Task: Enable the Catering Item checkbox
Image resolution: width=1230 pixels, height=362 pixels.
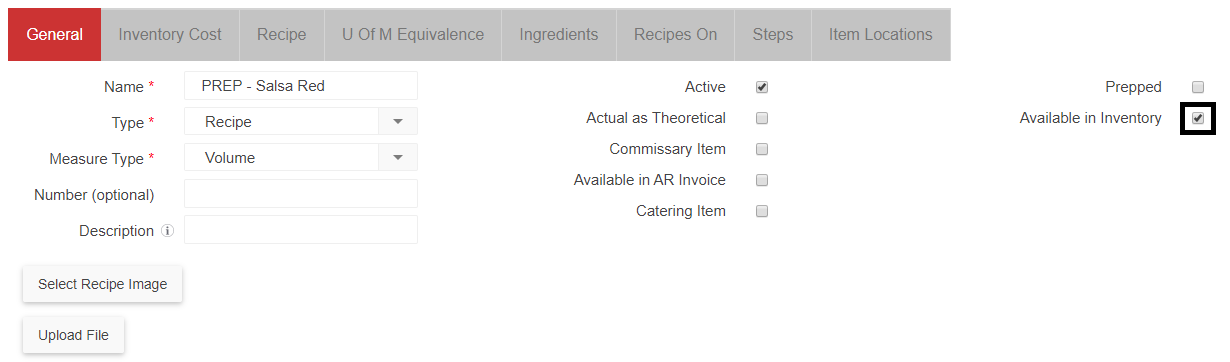Action: click(x=762, y=211)
